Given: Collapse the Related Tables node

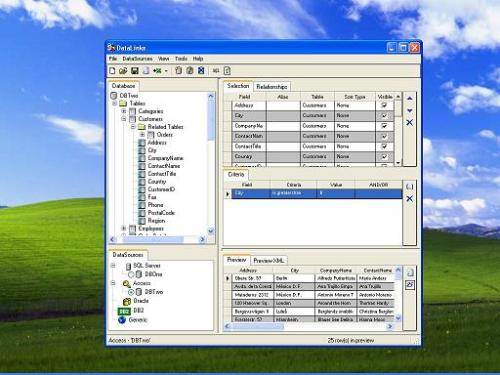Looking at the screenshot, I should 133,127.
